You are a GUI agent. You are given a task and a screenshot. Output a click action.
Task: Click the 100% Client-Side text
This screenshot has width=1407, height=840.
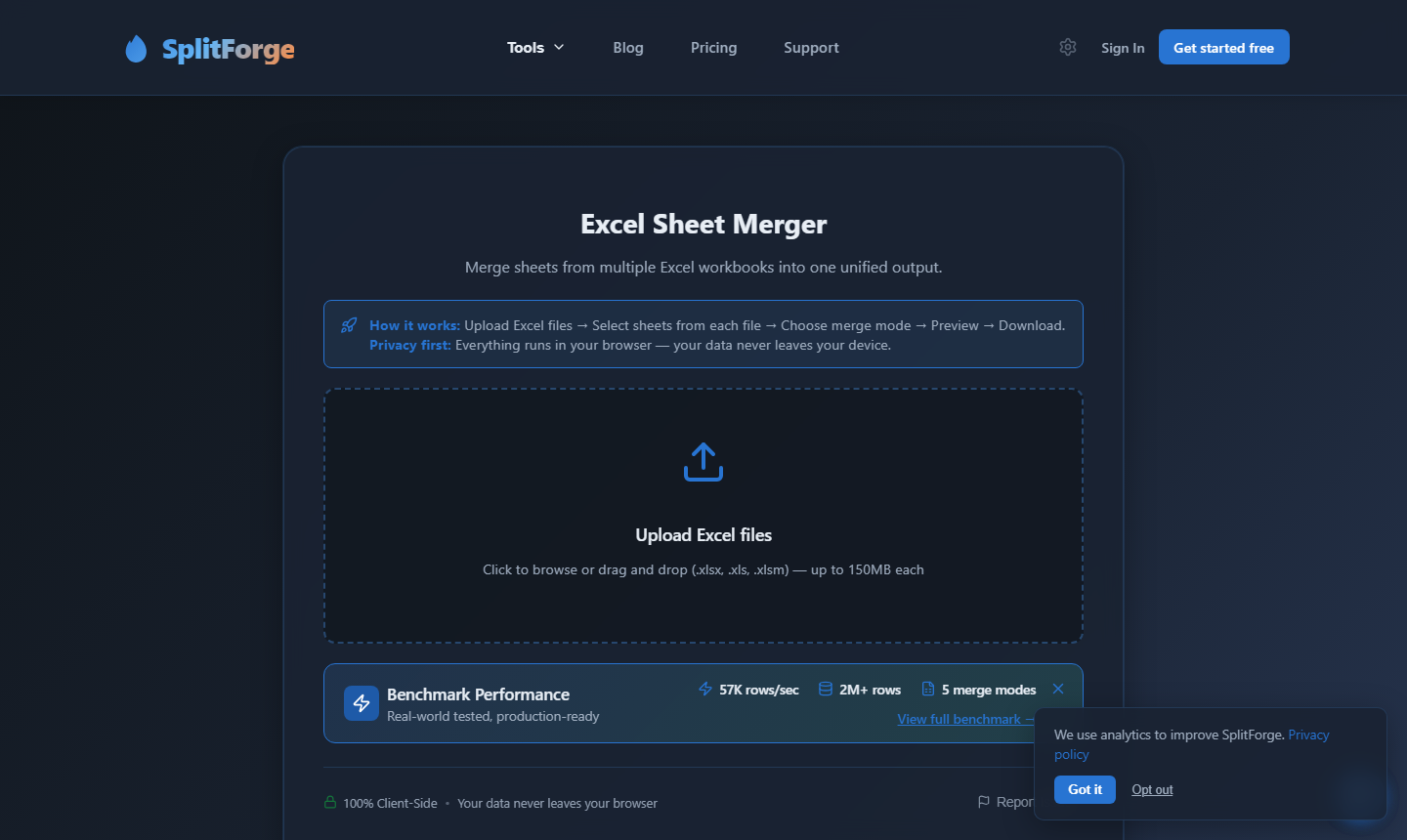390,803
